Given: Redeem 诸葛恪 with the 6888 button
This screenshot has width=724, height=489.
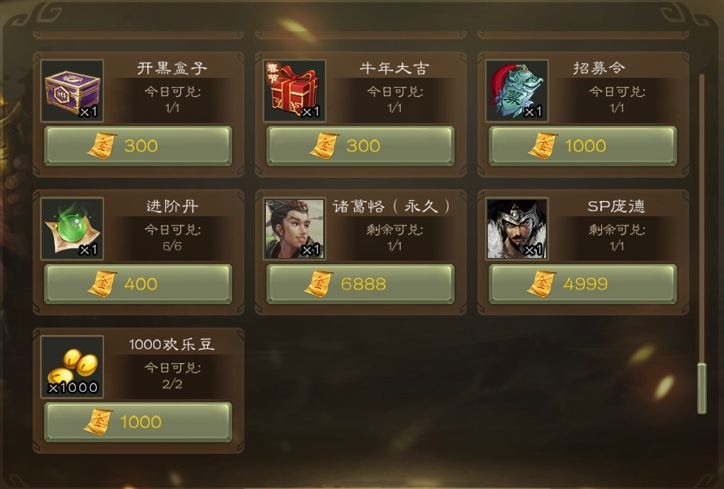Looking at the screenshot, I should [361, 284].
